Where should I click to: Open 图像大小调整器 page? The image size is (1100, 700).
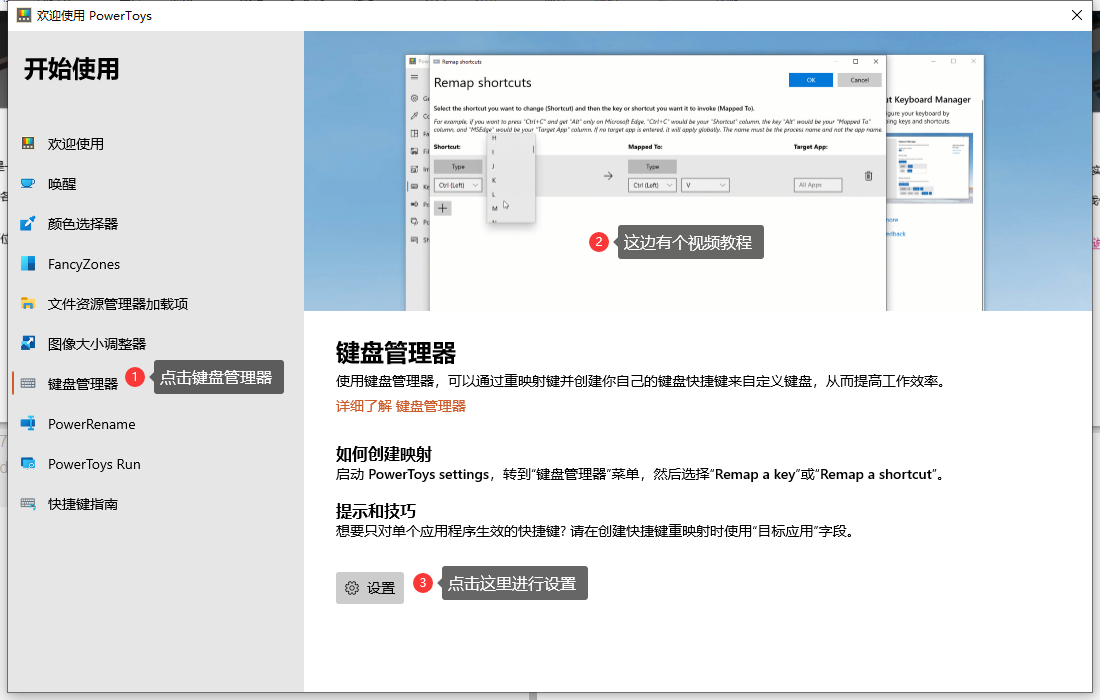point(97,344)
